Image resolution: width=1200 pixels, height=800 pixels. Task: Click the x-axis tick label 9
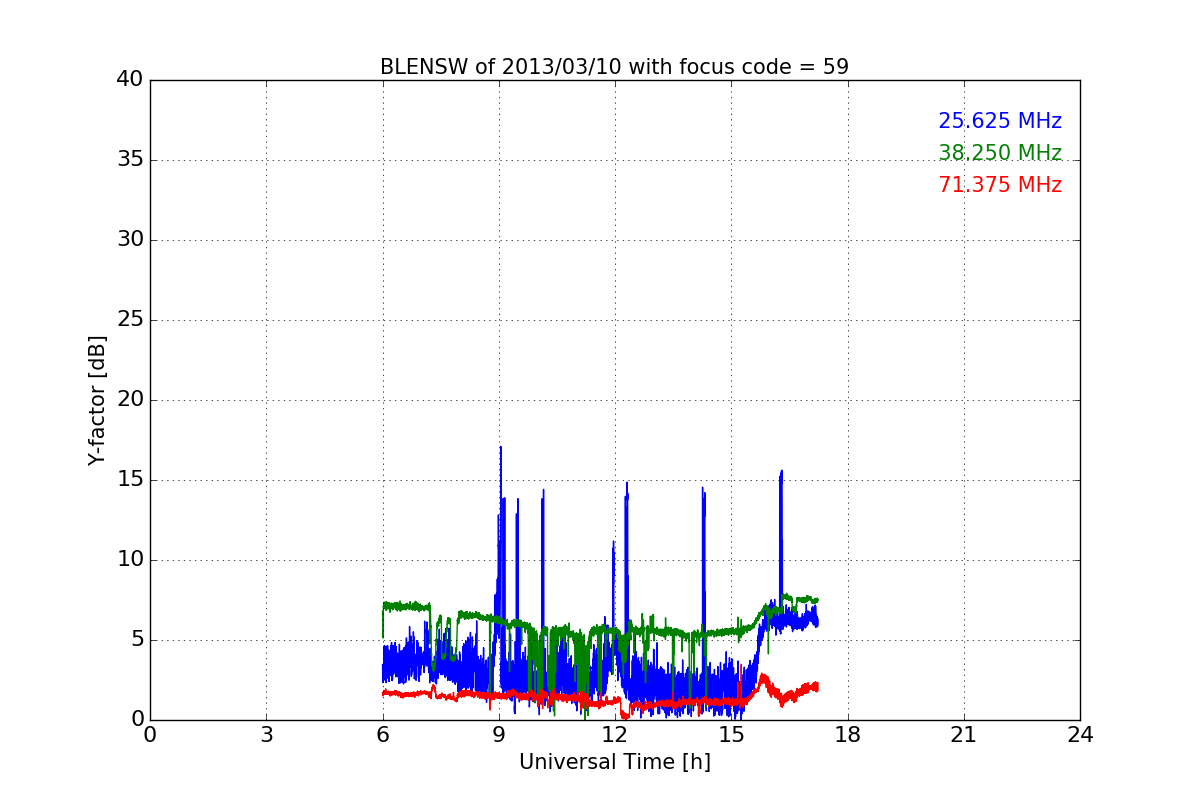499,735
